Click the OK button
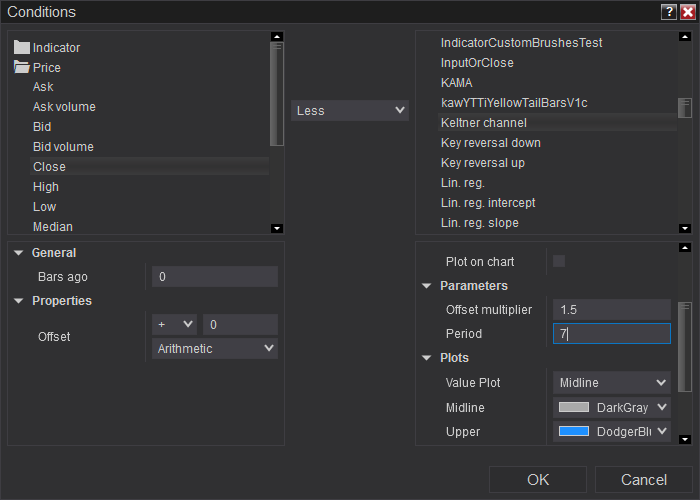The image size is (700, 500). point(538,480)
